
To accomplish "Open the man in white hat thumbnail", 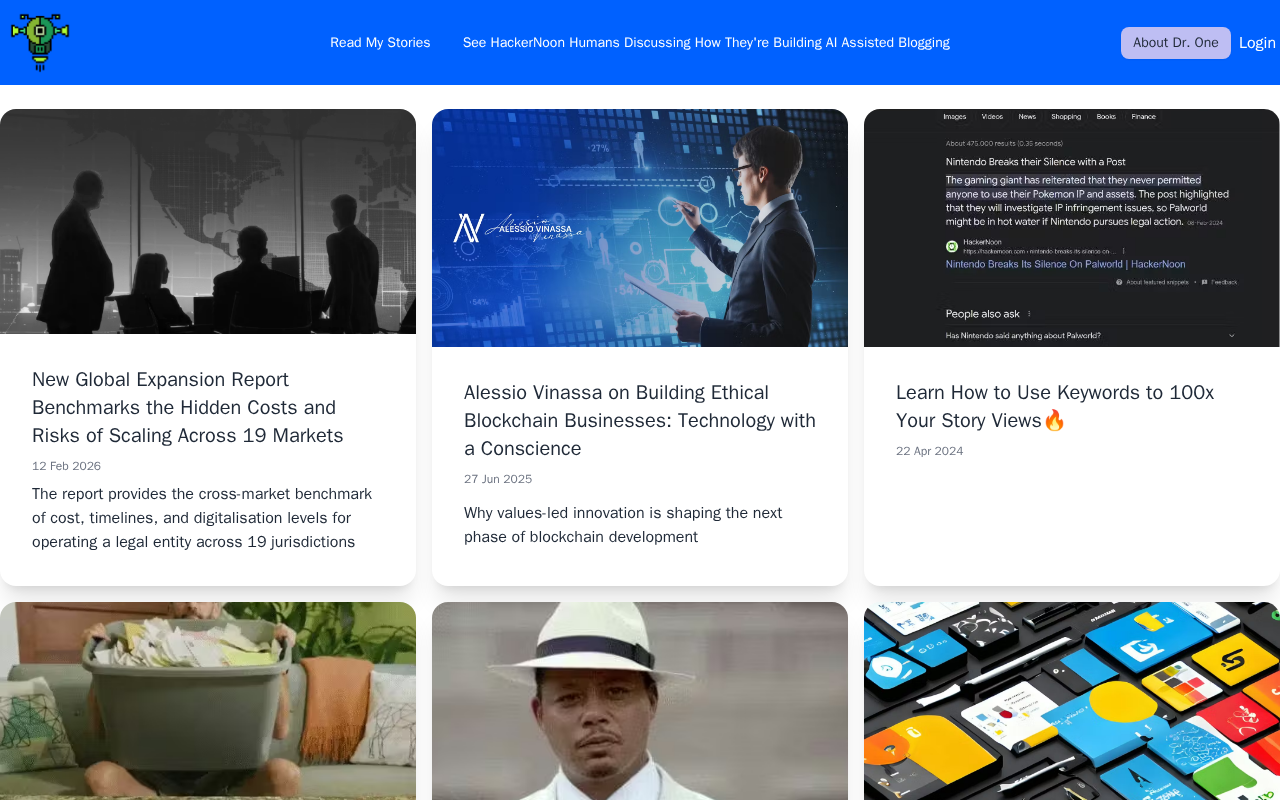I will 640,701.
